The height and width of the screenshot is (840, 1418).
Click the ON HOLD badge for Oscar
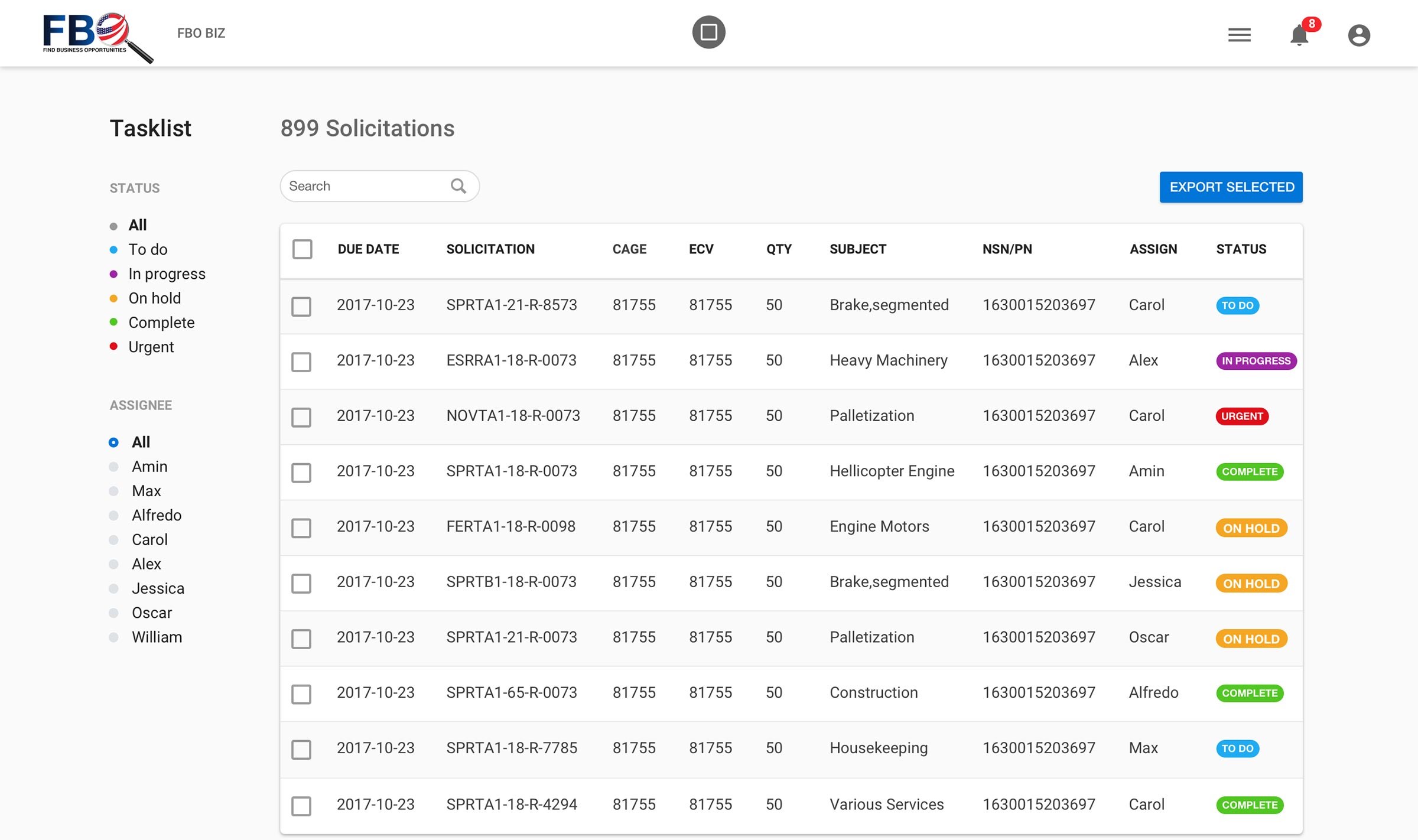[x=1251, y=639]
